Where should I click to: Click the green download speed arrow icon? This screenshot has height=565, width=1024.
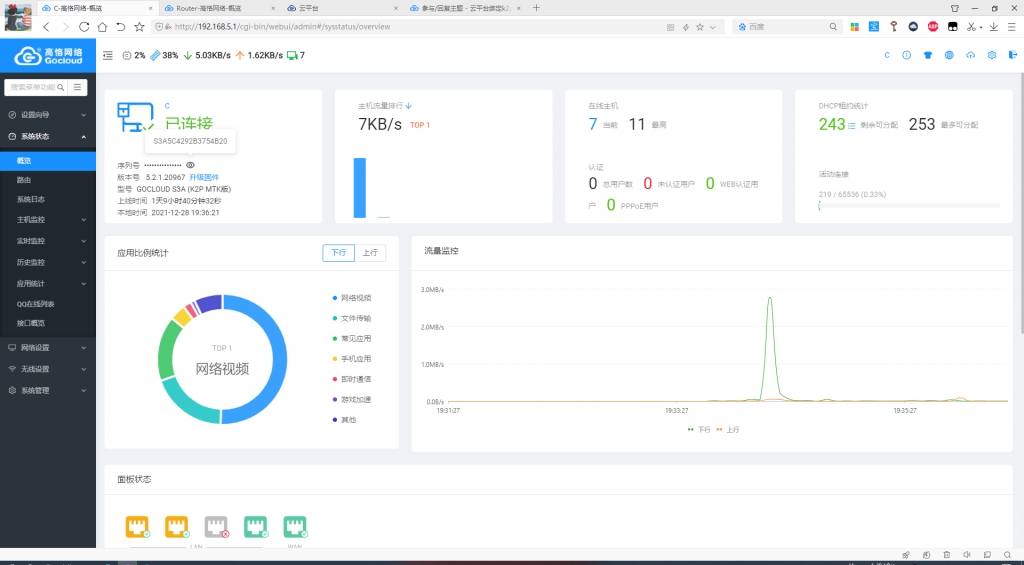coord(187,56)
